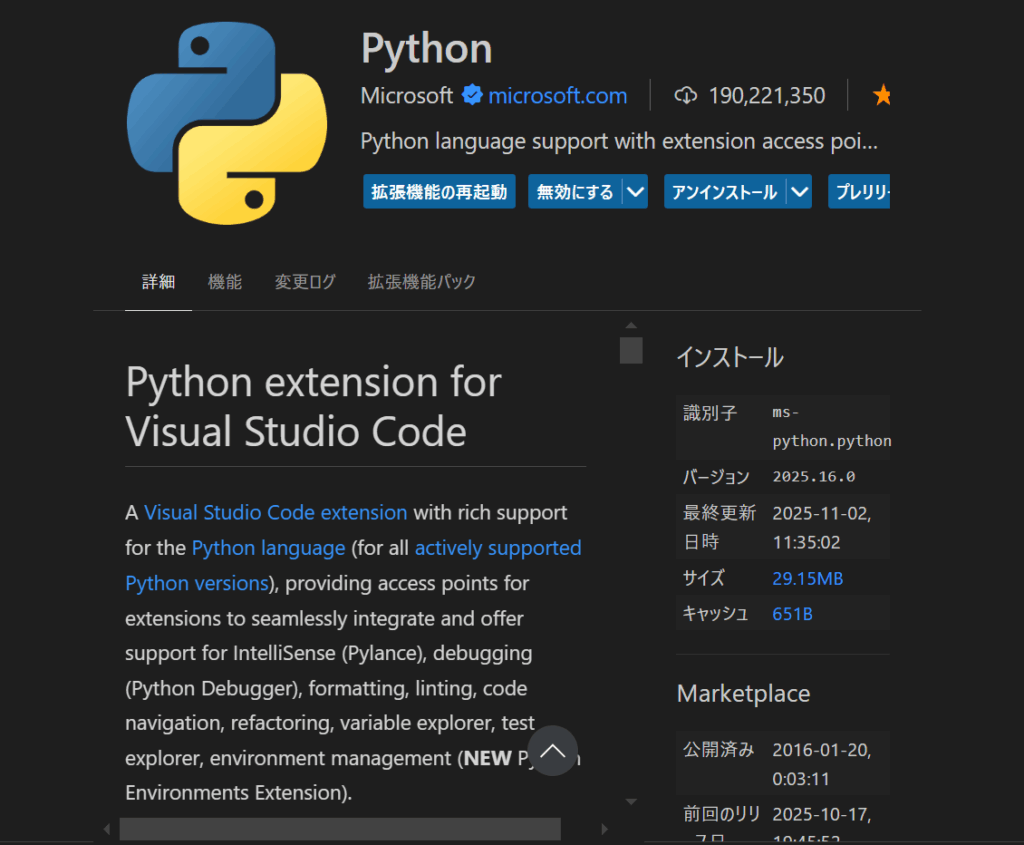Open the microsoft.com publisher link
The width and height of the screenshot is (1024, 845).
pos(558,96)
